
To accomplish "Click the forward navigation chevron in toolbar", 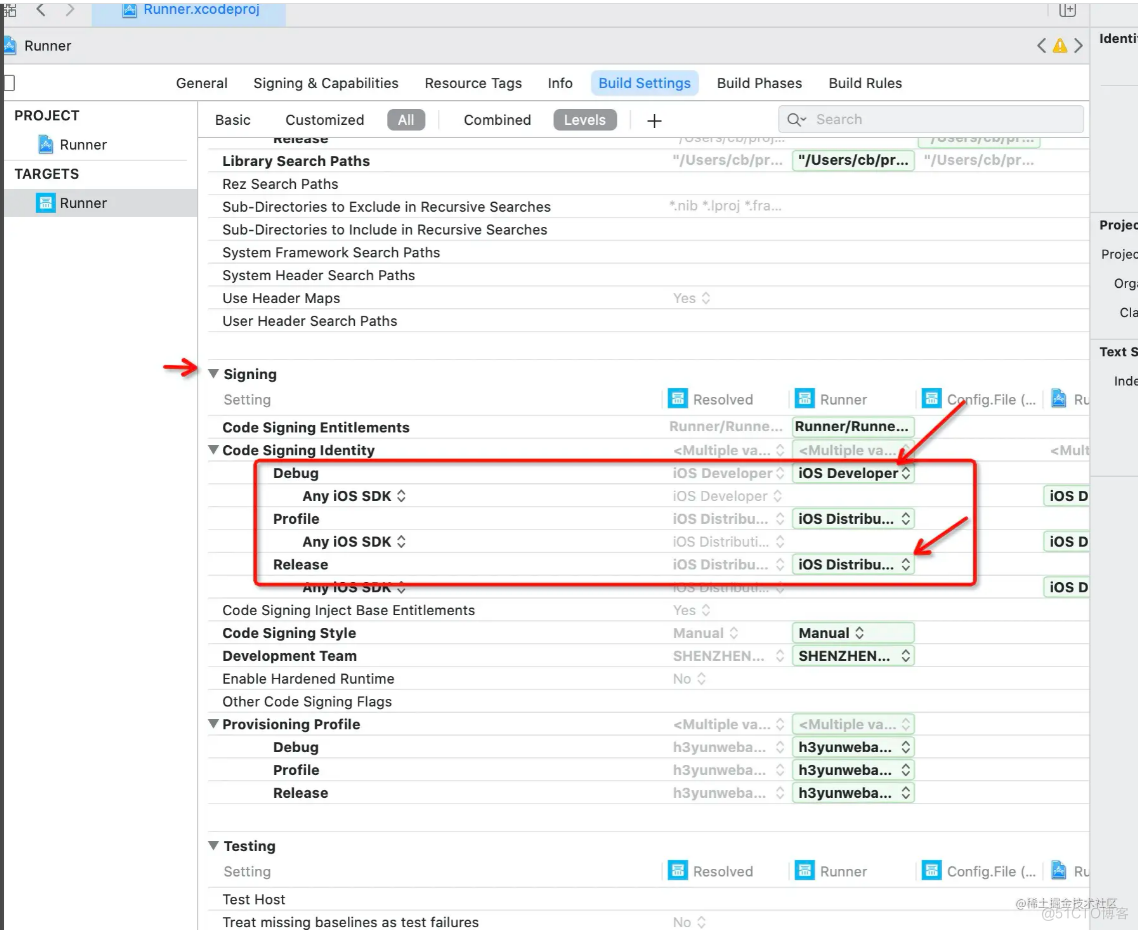I will pyautogui.click(x=70, y=9).
